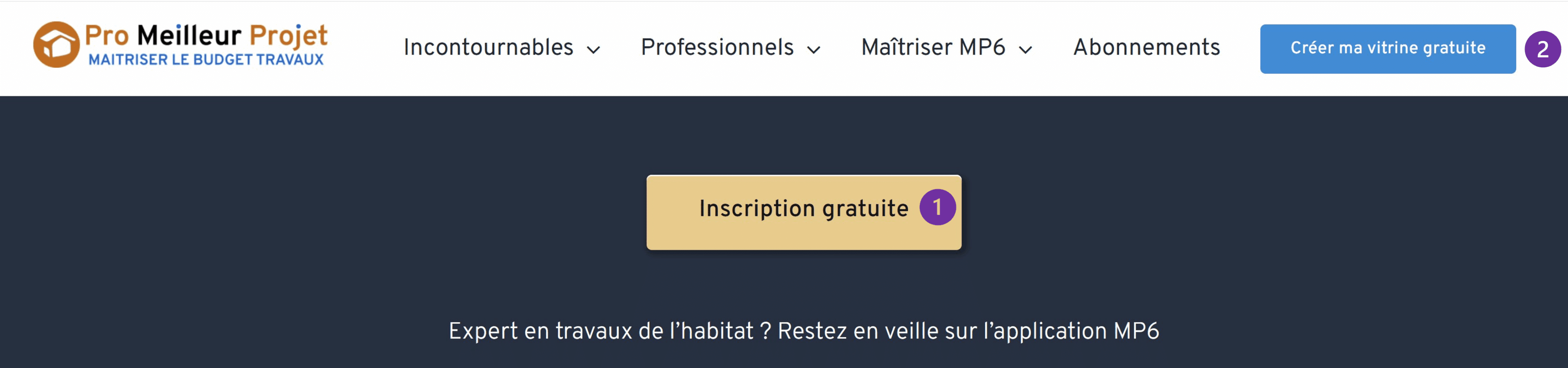Click the MAITRISER LE BUDGET TRAVAUX tagline

point(207,60)
